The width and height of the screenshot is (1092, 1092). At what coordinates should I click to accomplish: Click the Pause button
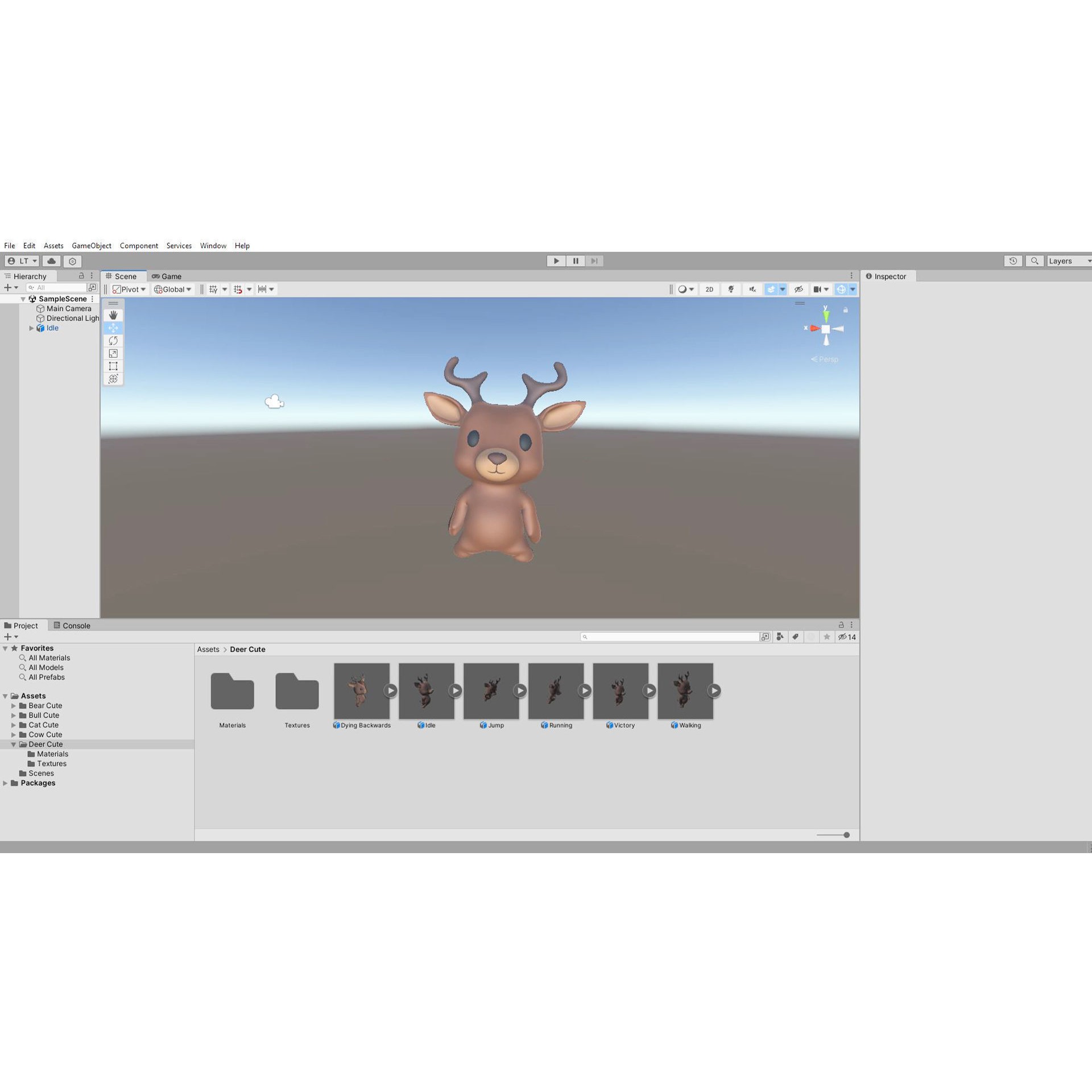(x=575, y=261)
